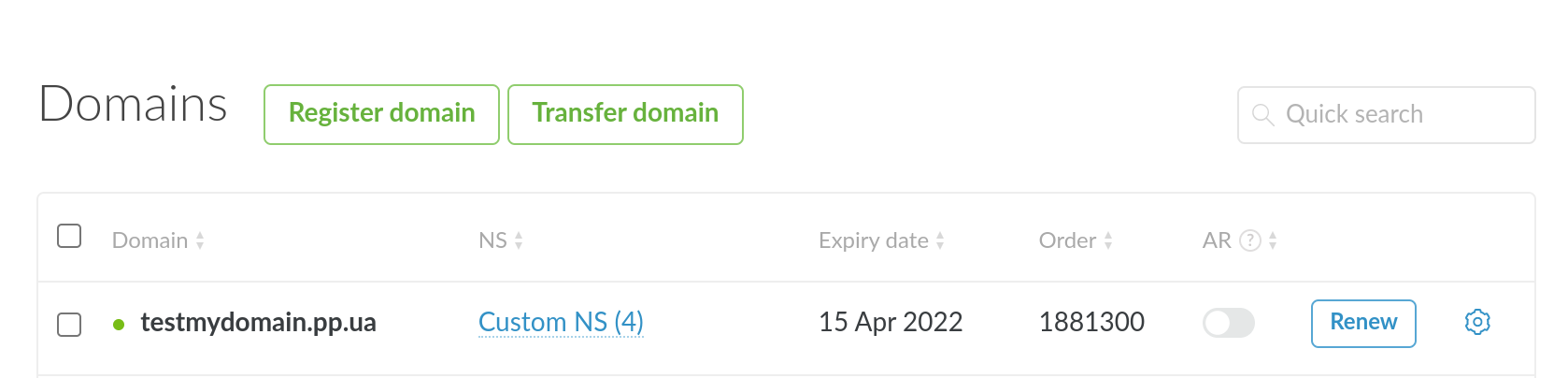This screenshot has height=378, width=1568.
Task: Open settings gear for testmydomain.pp.ua
Action: (1477, 322)
